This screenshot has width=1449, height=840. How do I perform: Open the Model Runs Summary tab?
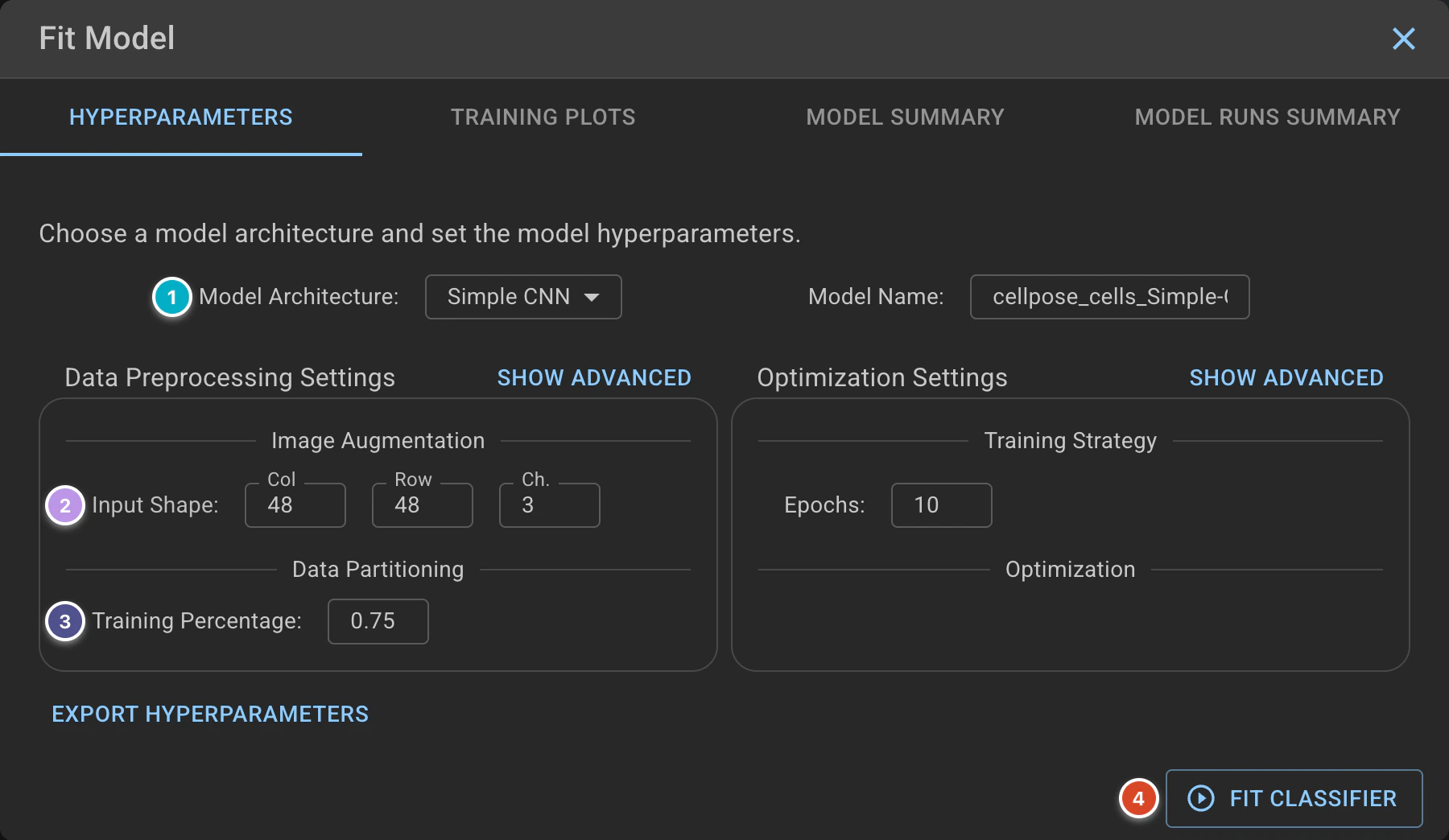click(1268, 117)
